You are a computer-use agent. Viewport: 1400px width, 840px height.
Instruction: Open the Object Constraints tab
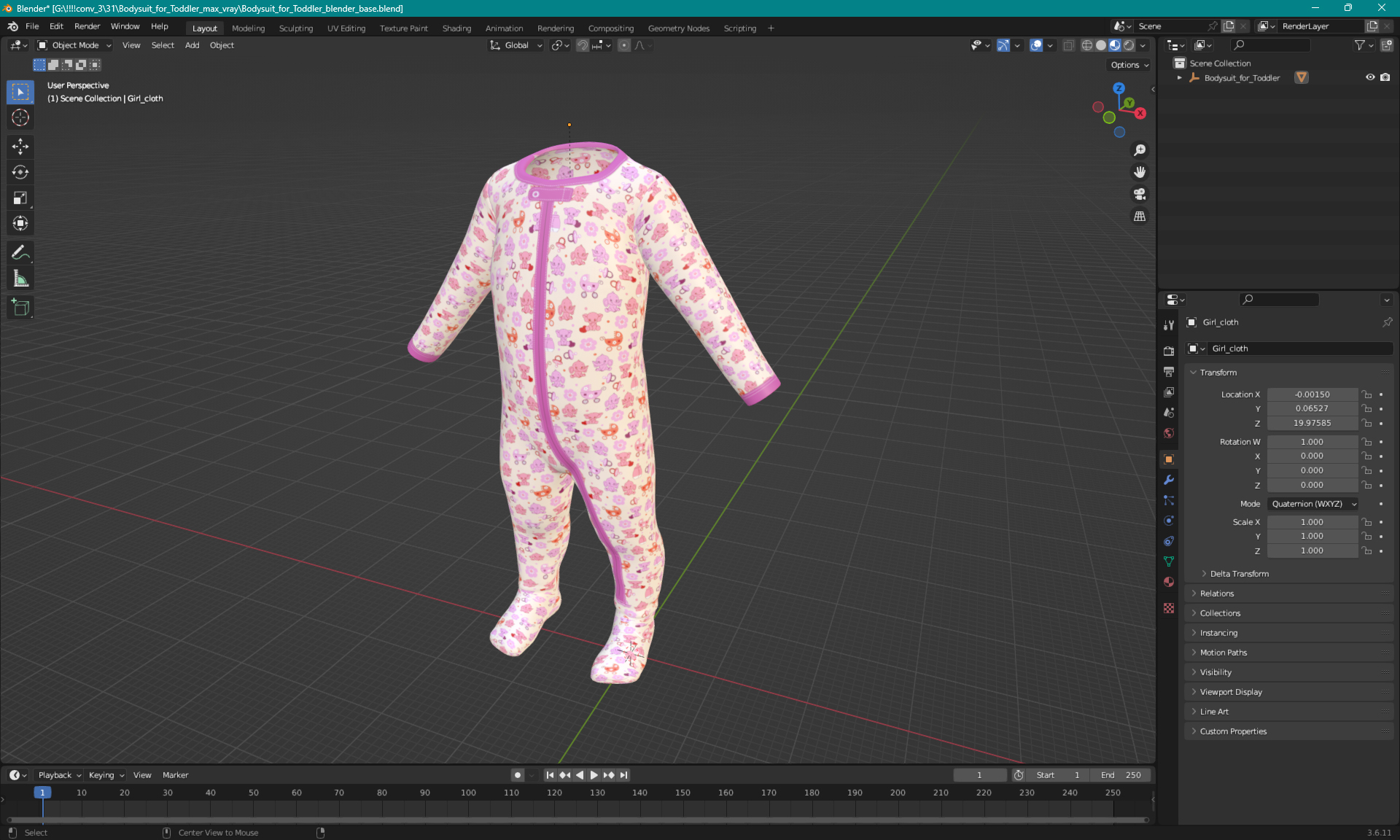pyautogui.click(x=1169, y=541)
